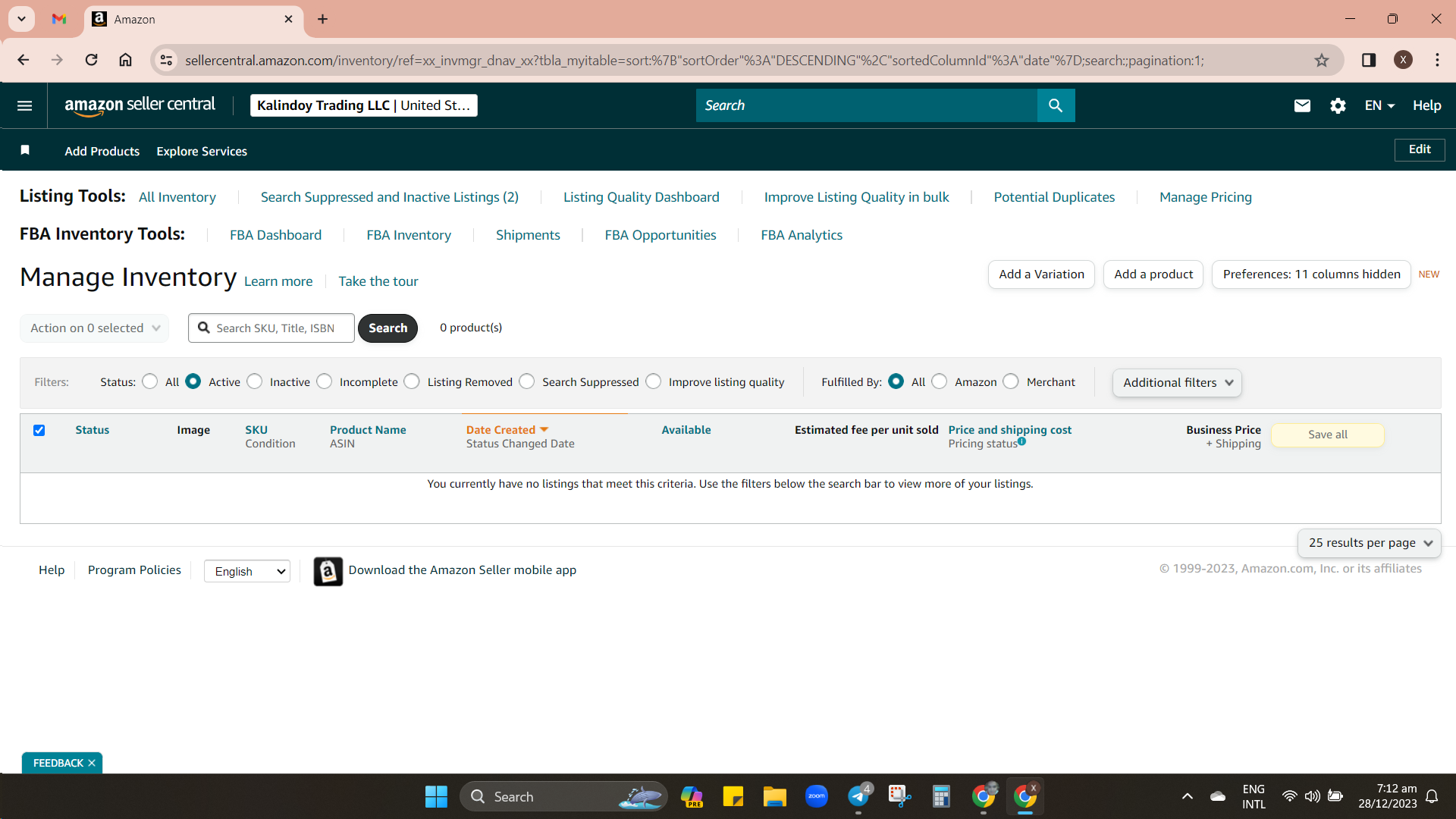Select the All status radio button
Viewport: 1456px width, 819px height.
(150, 381)
